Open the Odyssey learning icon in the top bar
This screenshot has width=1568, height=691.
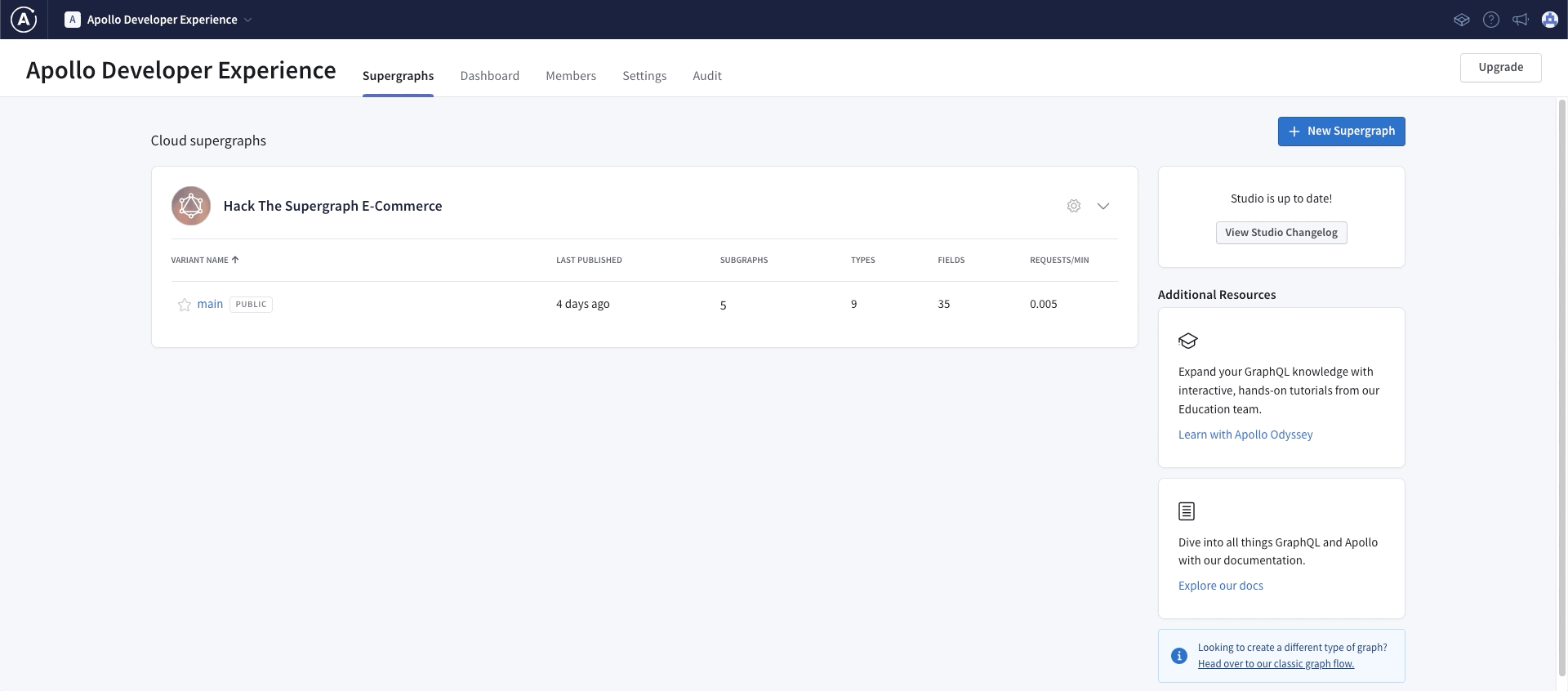[1462, 20]
